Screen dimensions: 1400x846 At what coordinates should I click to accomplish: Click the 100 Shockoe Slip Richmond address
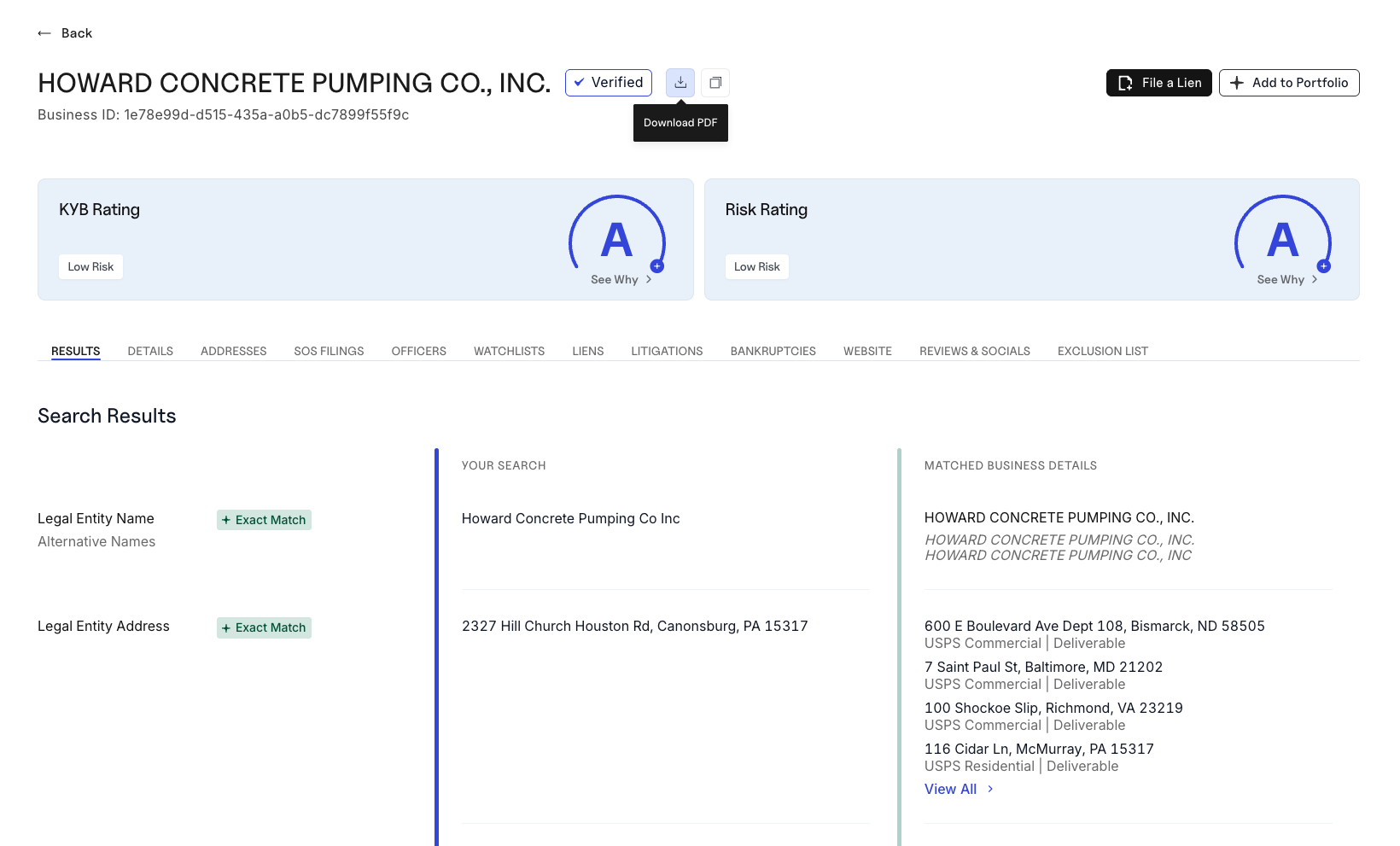1053,709
